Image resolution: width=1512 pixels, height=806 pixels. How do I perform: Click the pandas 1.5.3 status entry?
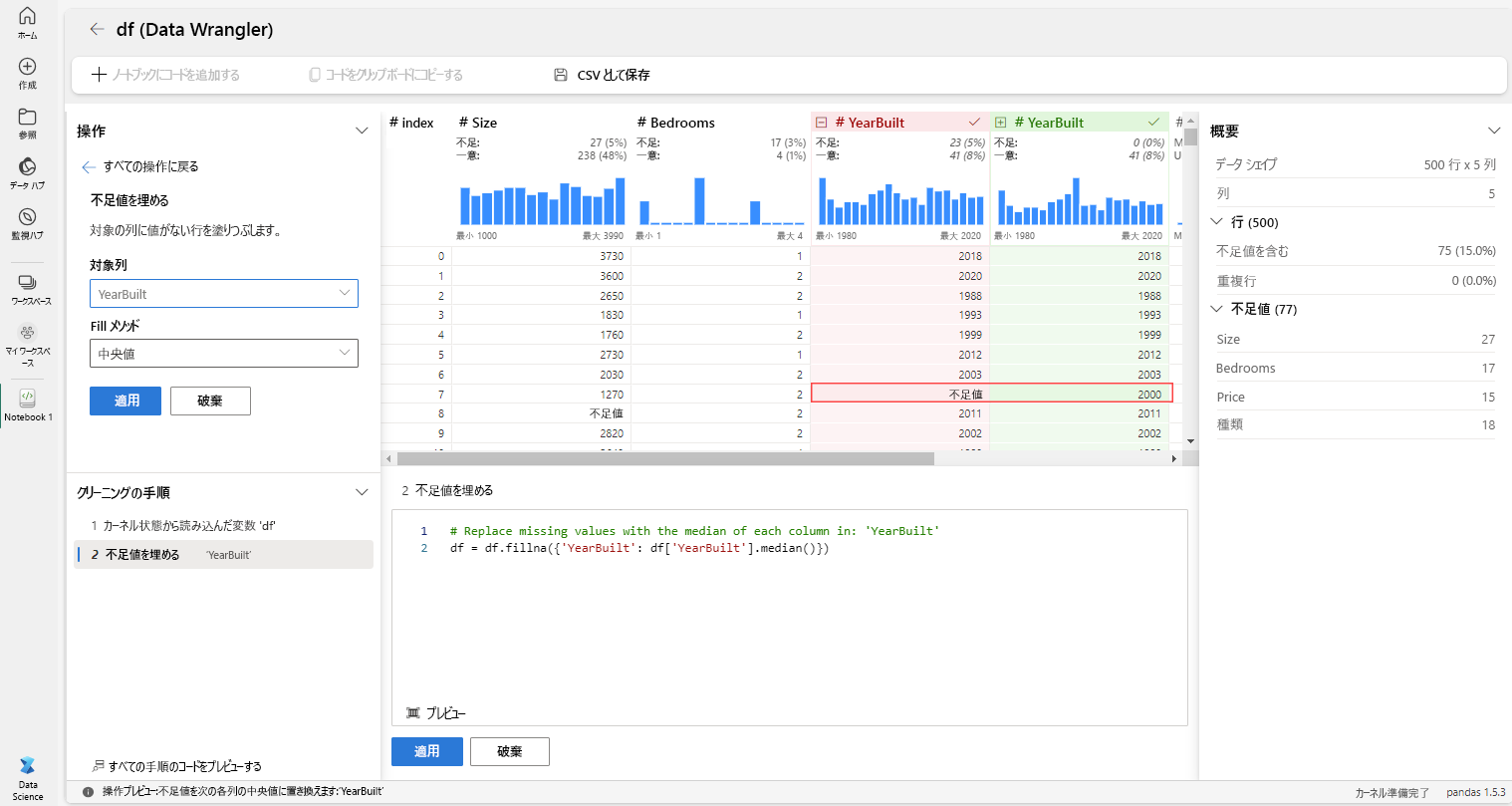coord(1476,792)
